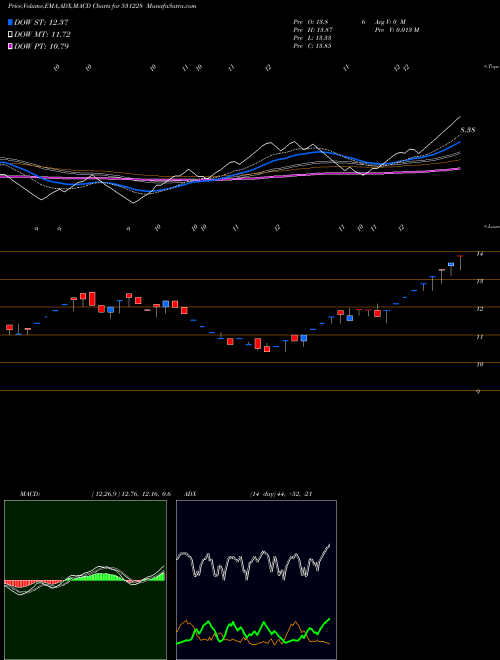The image size is (500, 660).
Task: Click the 'ADX' panel heading
Action: click(190, 494)
